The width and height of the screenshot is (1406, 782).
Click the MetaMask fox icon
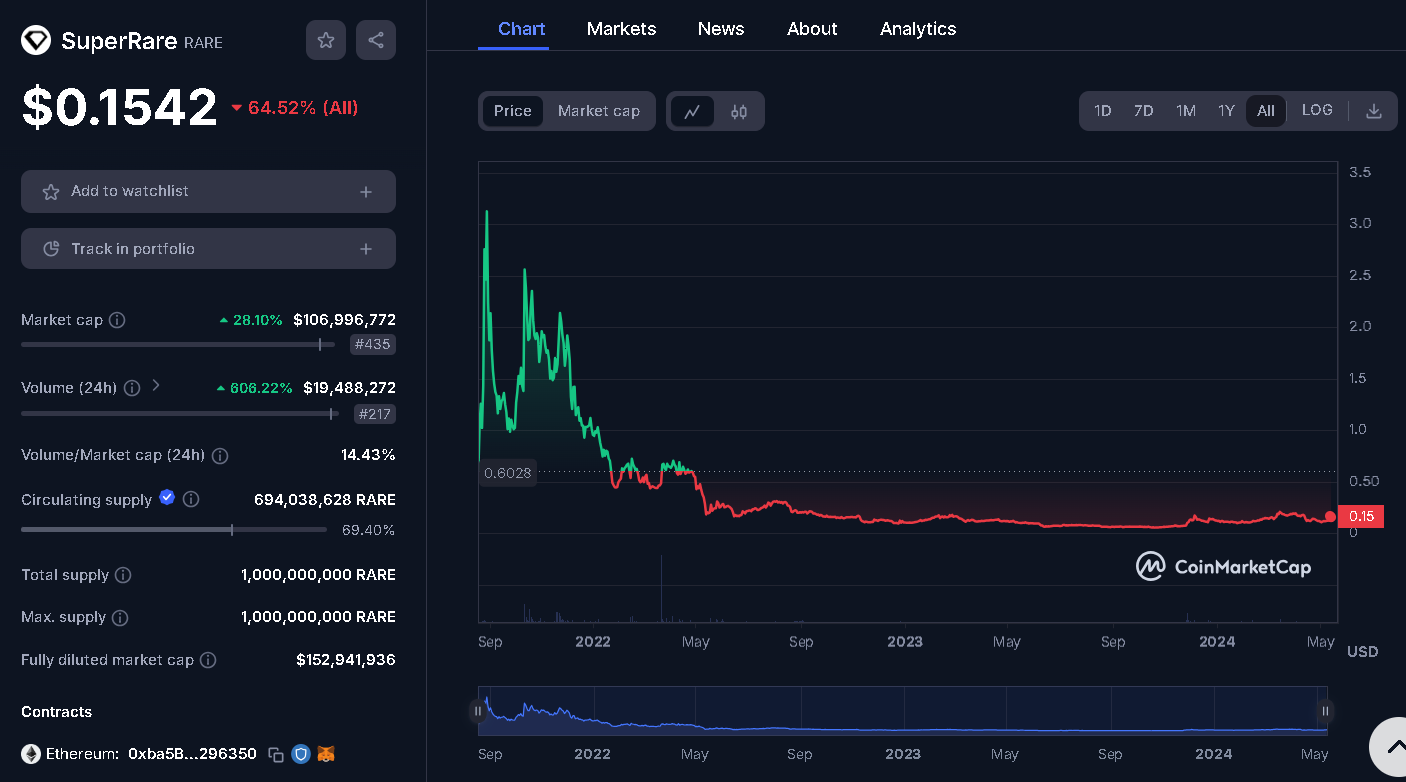326,754
